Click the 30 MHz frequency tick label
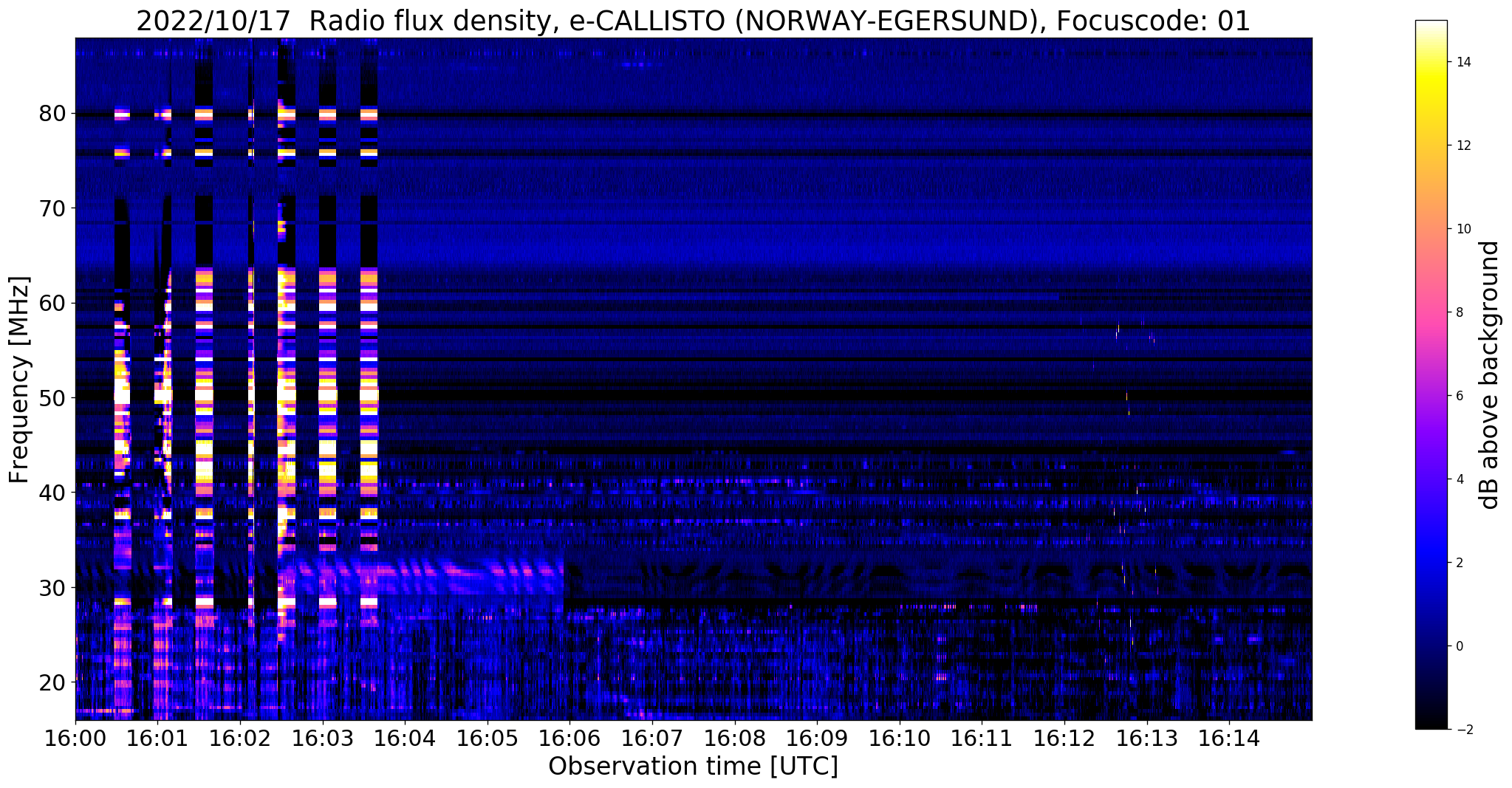The height and width of the screenshot is (788, 1512). 52,587
